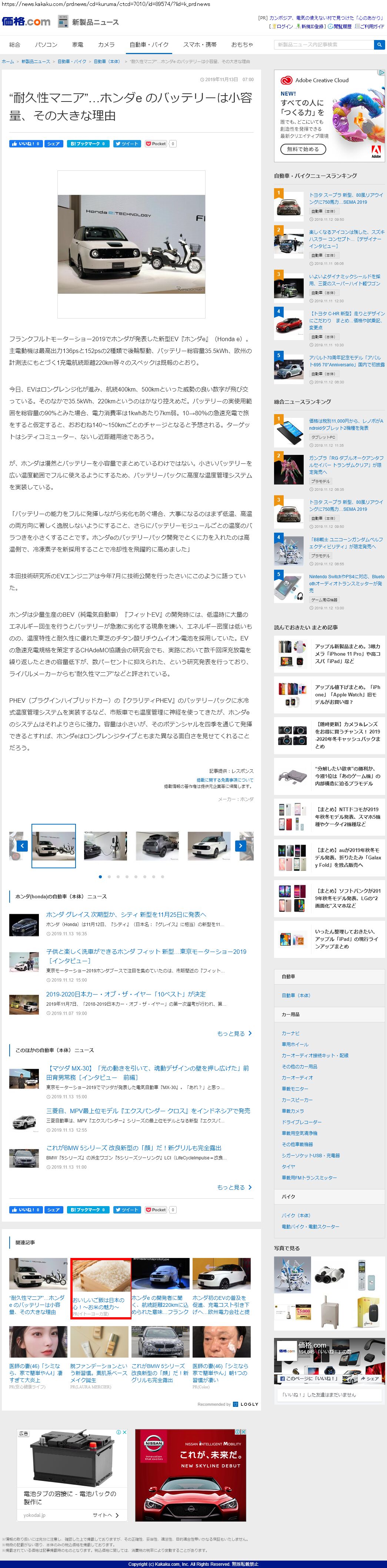Select the last carousel pagination dot

(x=163, y=876)
